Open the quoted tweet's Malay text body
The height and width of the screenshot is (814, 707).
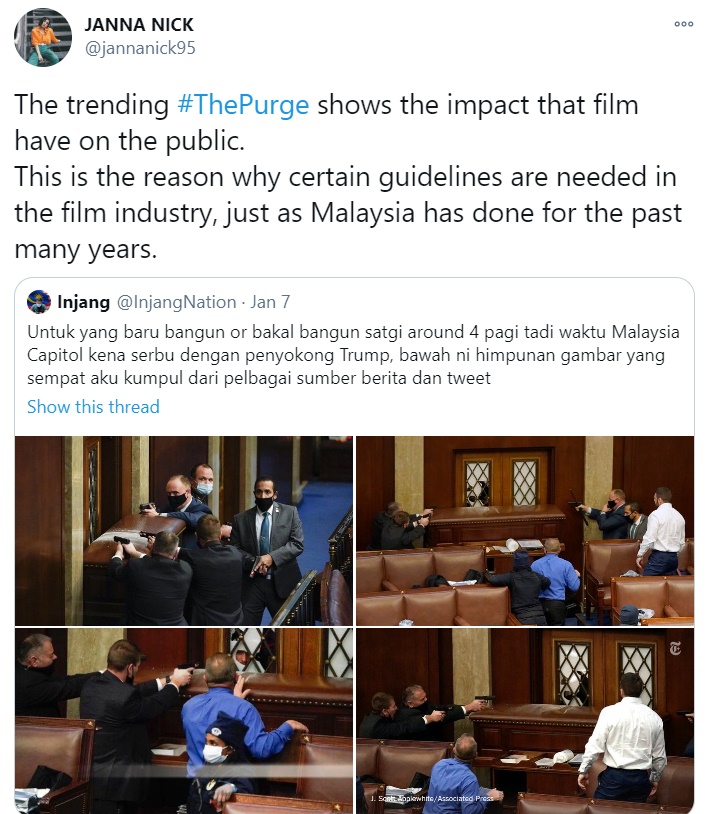pyautogui.click(x=353, y=355)
